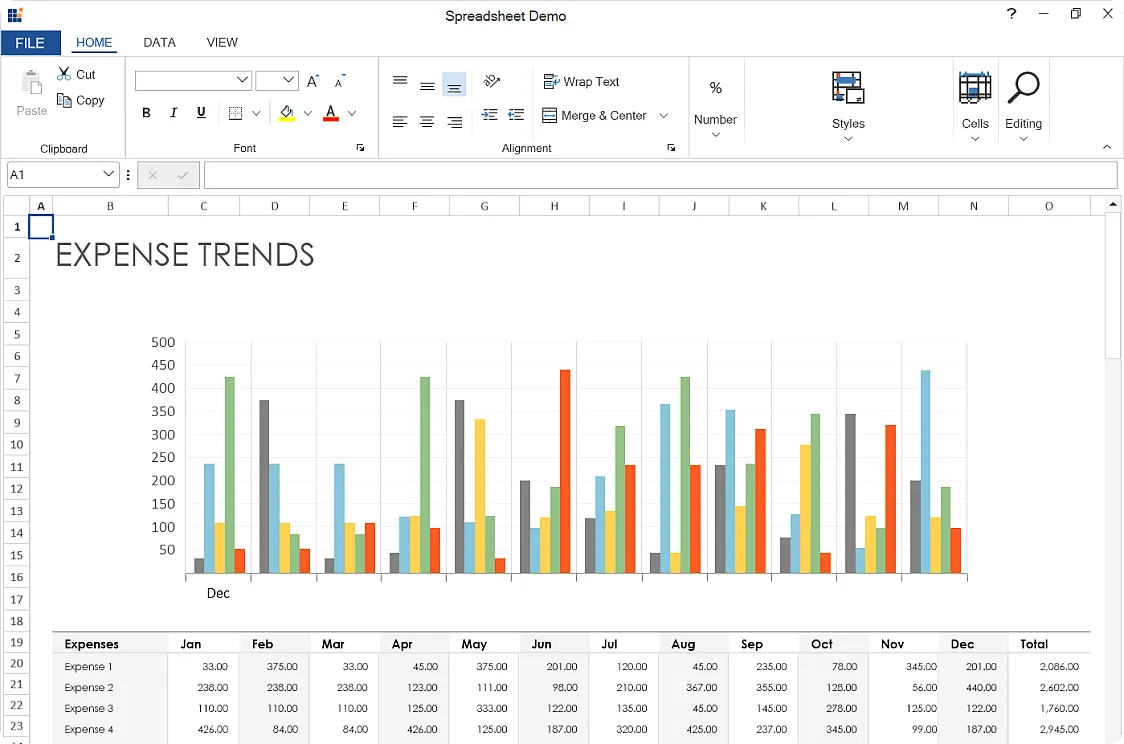Viewport: 1124px width, 744px height.
Task: Click the red font color swatch
Action: pyautogui.click(x=330, y=118)
